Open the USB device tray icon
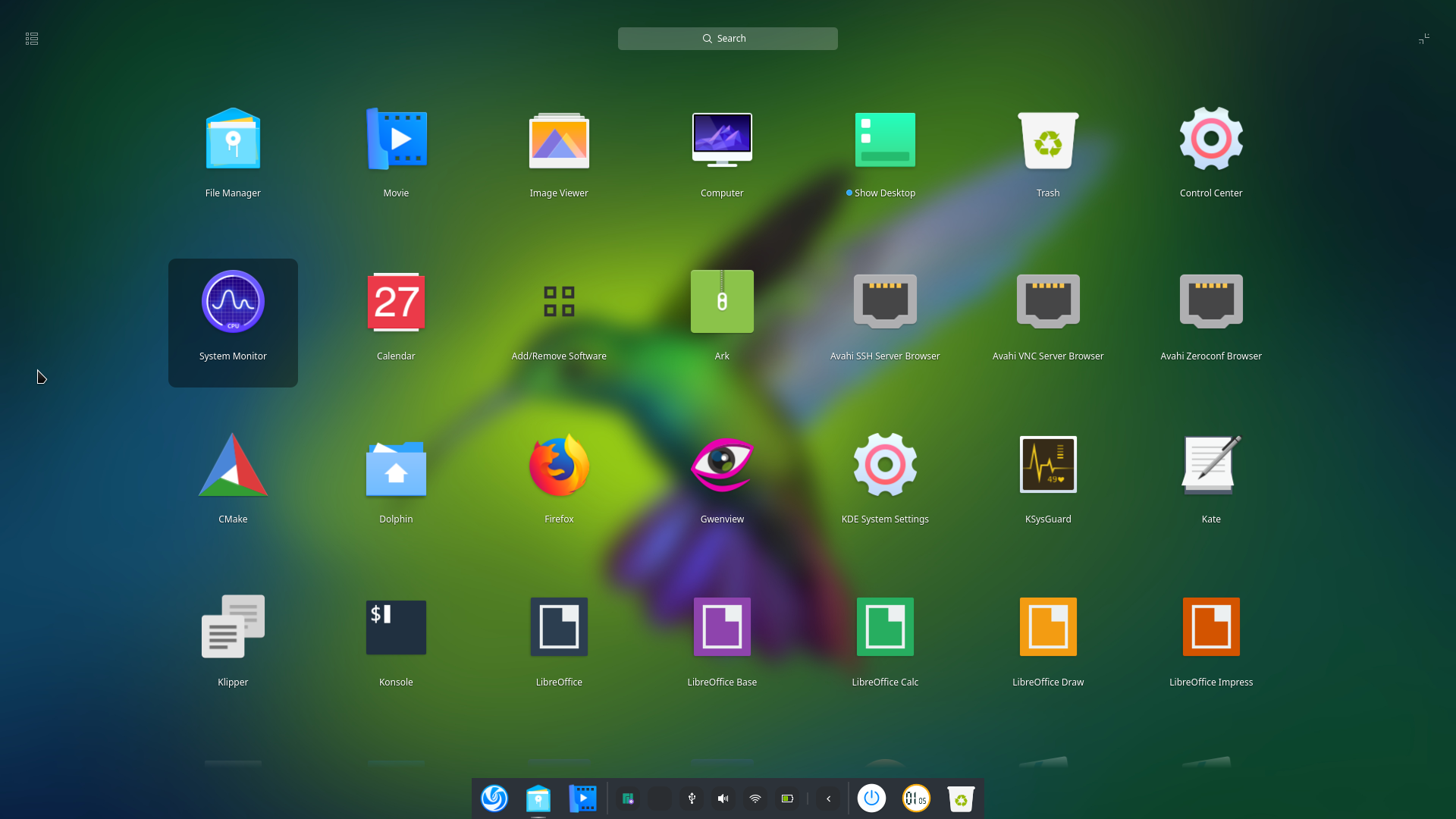 (692, 799)
